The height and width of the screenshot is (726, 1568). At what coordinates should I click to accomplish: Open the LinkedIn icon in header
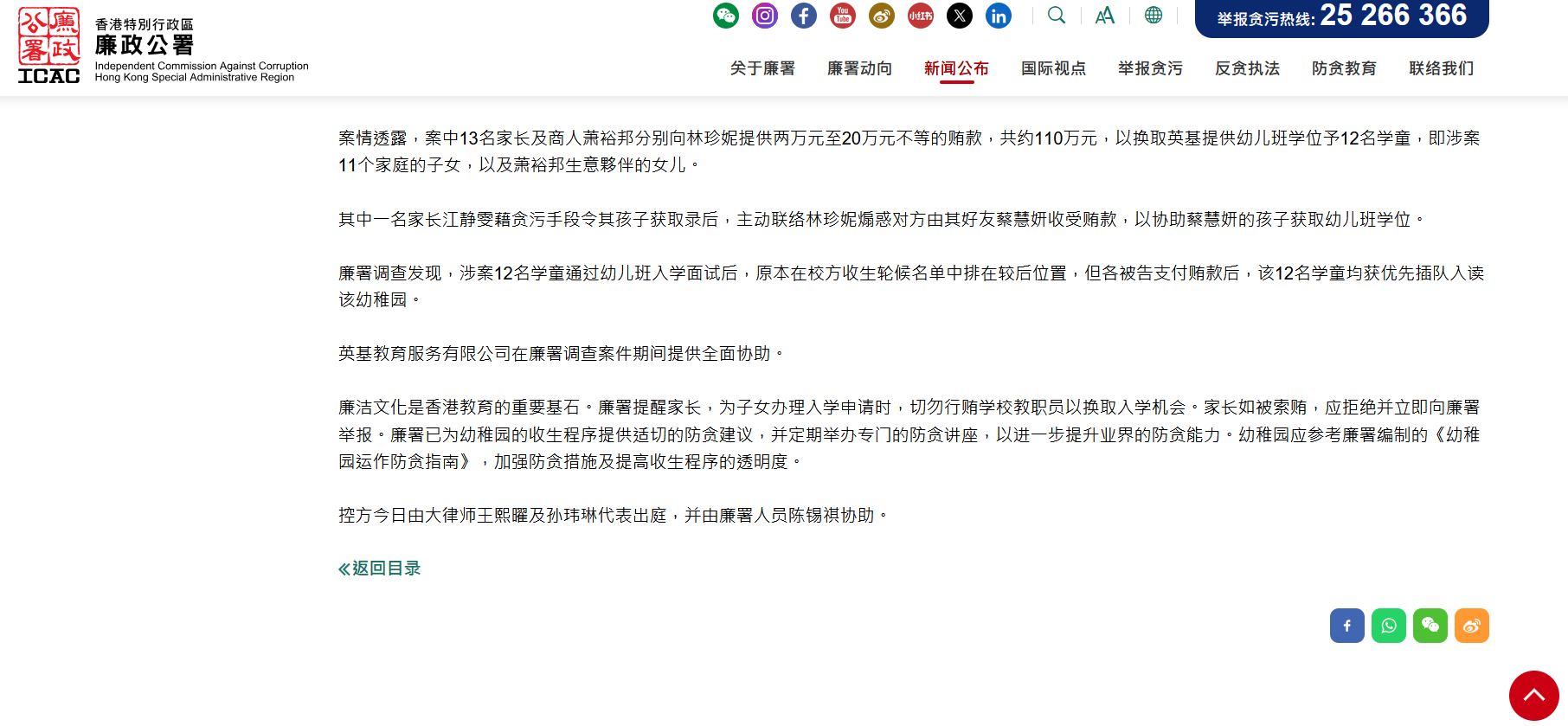pos(998,16)
